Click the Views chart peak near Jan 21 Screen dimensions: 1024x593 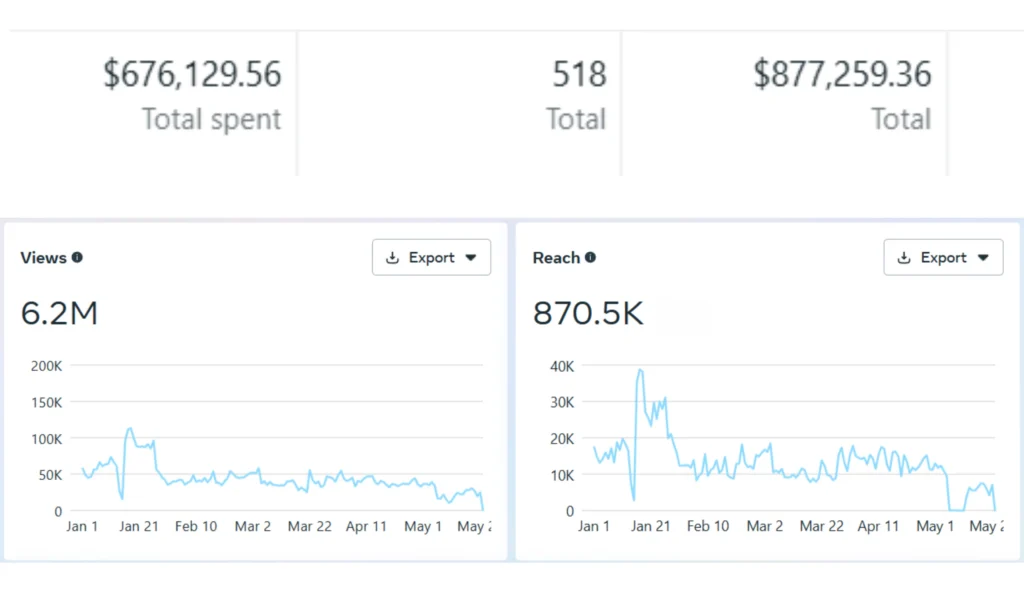click(130, 429)
